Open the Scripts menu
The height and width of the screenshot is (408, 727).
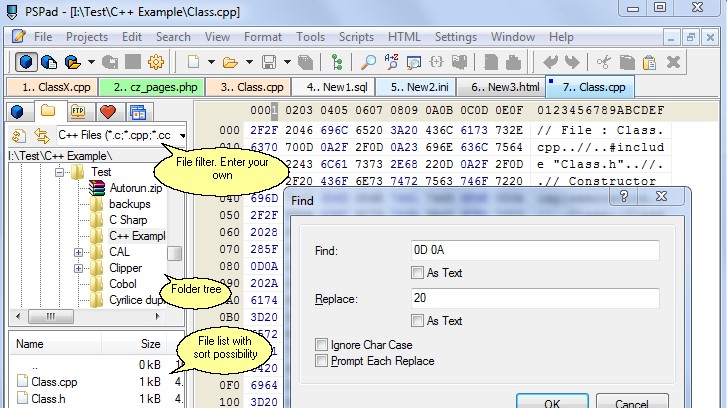tap(356, 37)
